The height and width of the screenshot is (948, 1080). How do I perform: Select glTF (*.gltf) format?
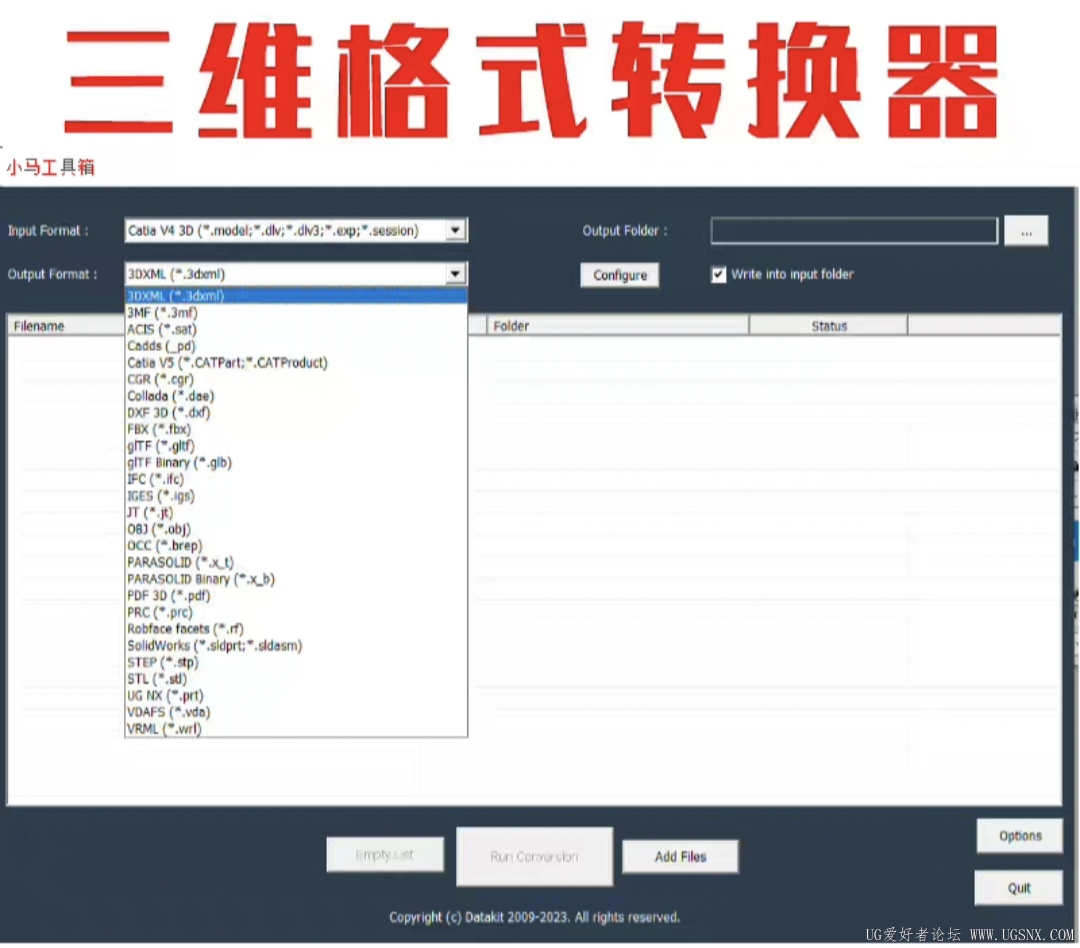[x=295, y=446]
